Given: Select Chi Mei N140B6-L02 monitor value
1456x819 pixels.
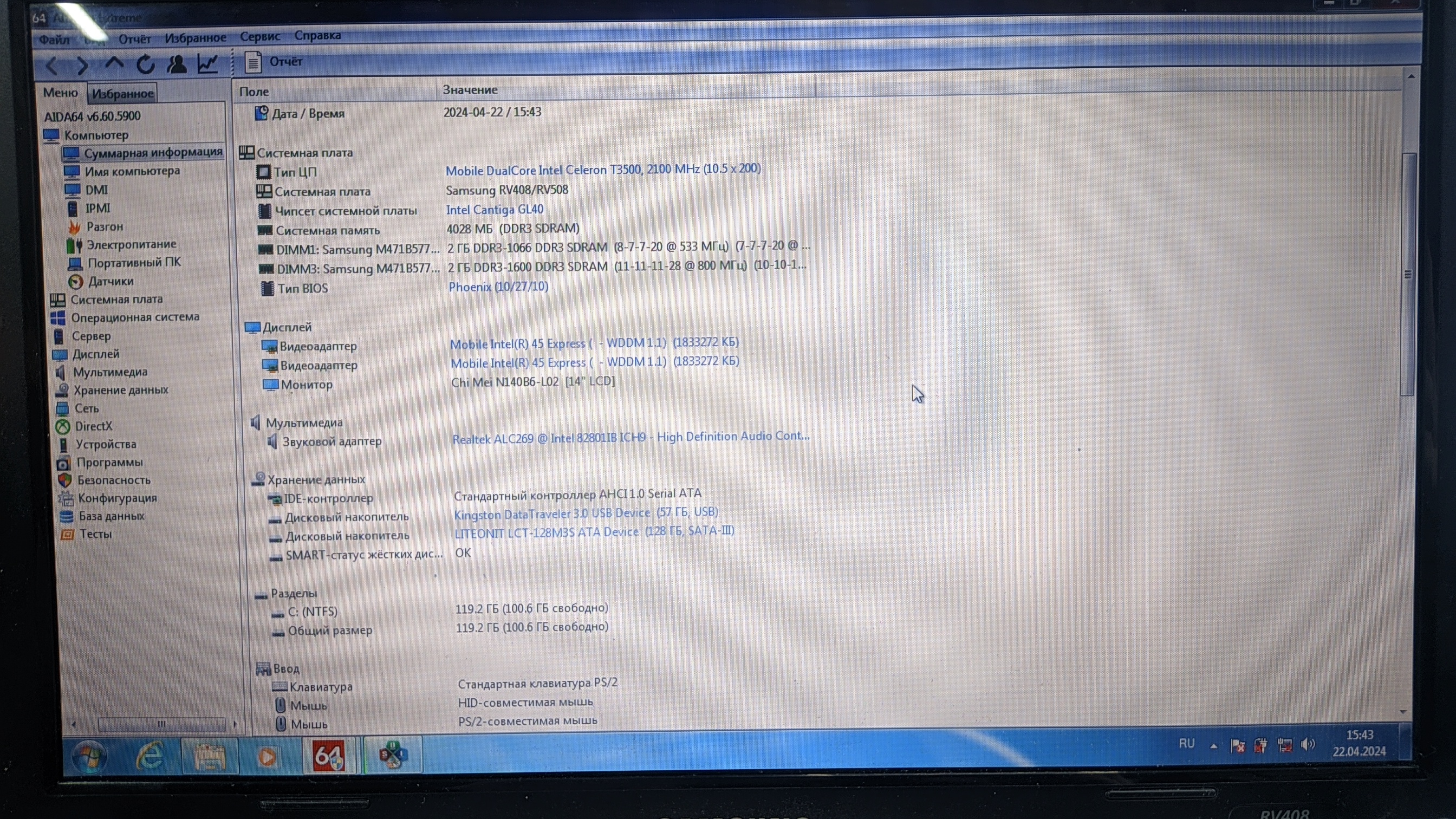Looking at the screenshot, I should [x=533, y=382].
